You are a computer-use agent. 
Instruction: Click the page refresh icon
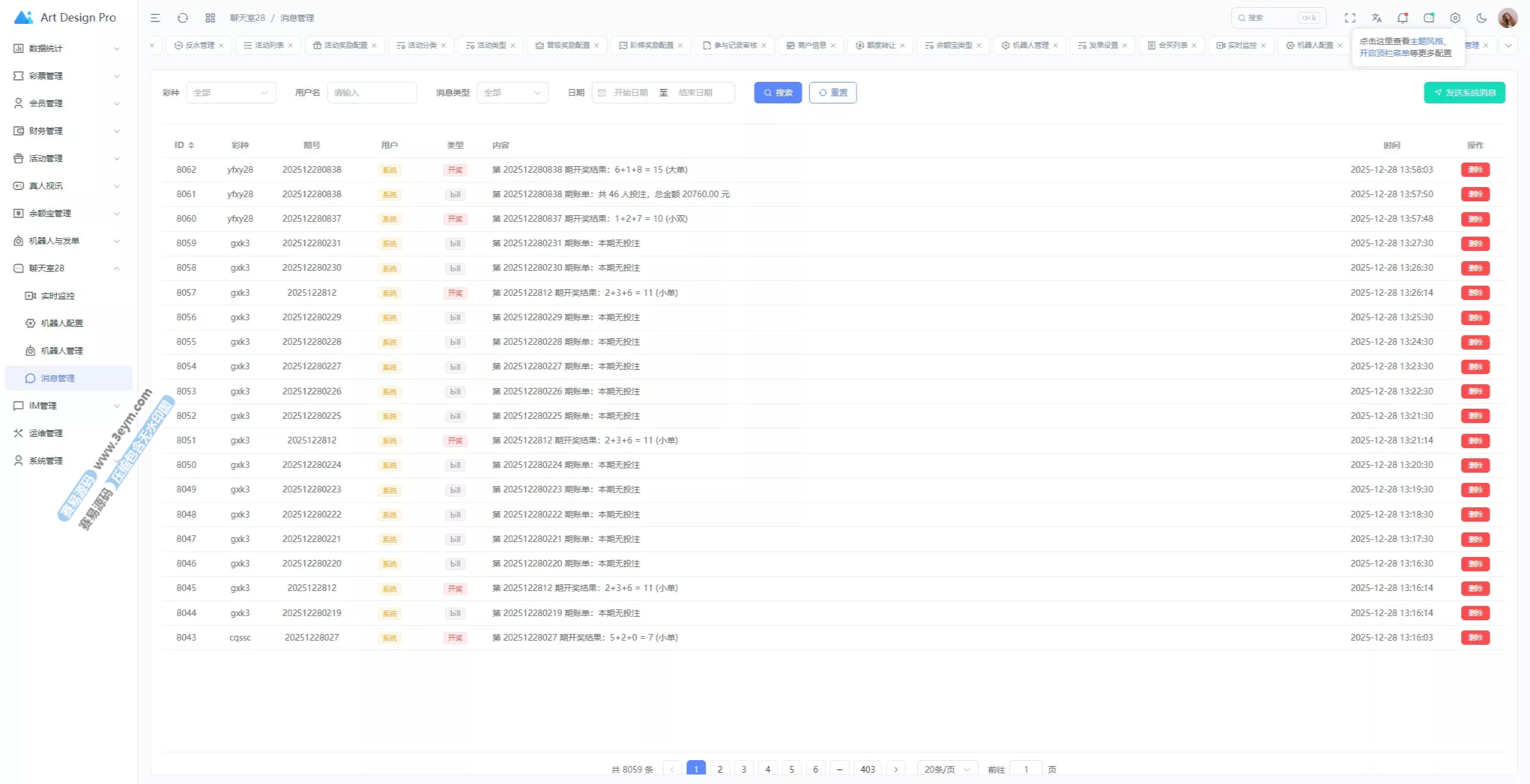pyautogui.click(x=183, y=18)
